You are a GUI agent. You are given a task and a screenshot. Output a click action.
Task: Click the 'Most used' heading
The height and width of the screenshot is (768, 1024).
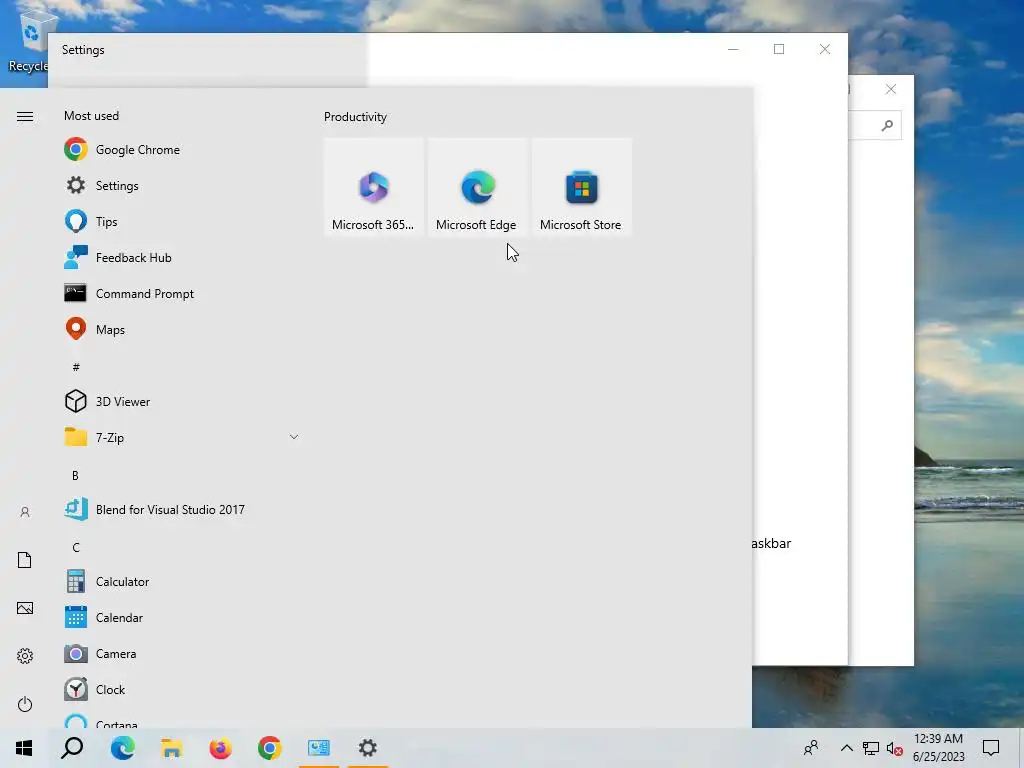coord(91,116)
